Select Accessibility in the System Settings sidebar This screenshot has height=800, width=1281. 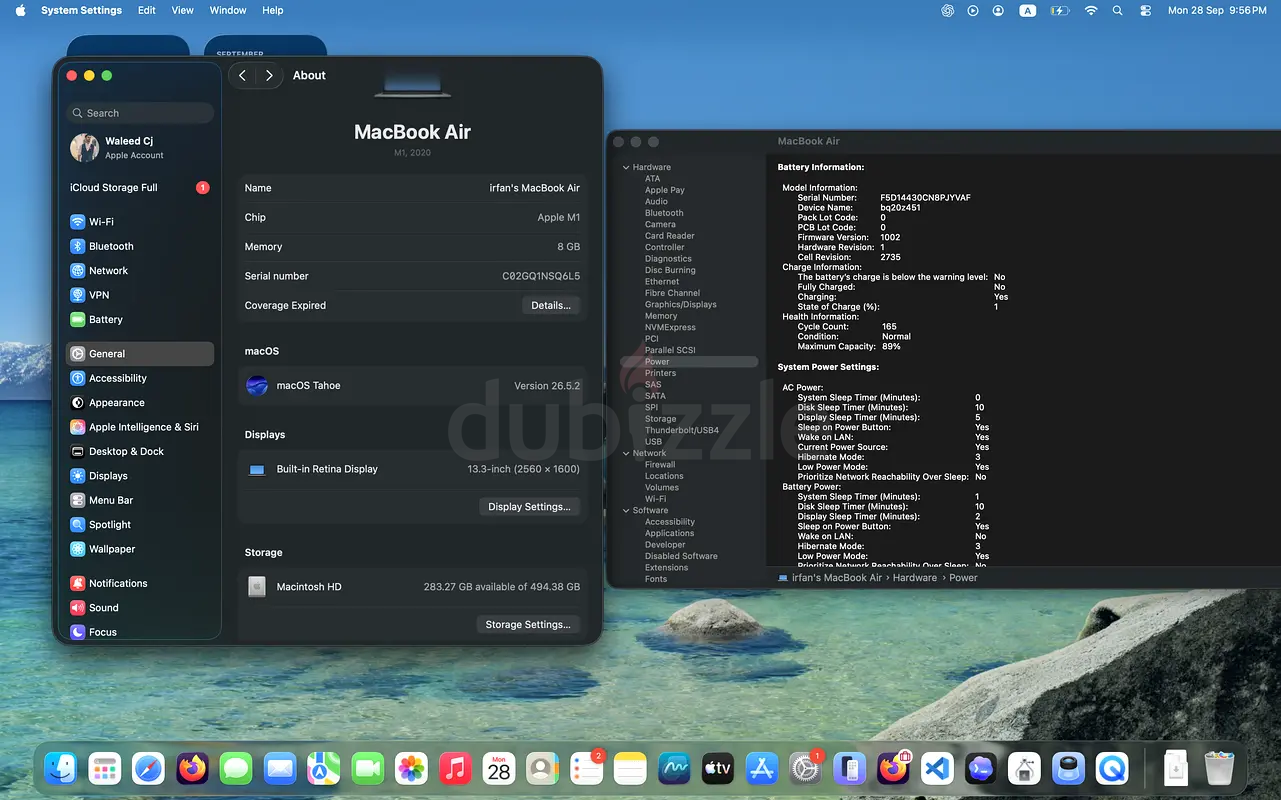click(x=140, y=378)
